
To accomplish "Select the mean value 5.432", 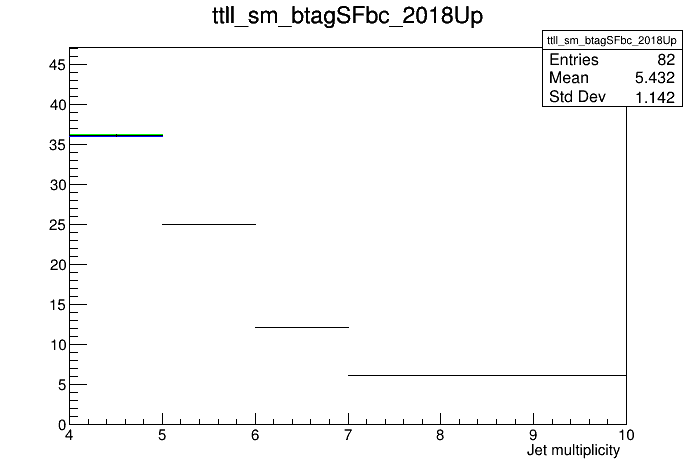I will point(655,78).
